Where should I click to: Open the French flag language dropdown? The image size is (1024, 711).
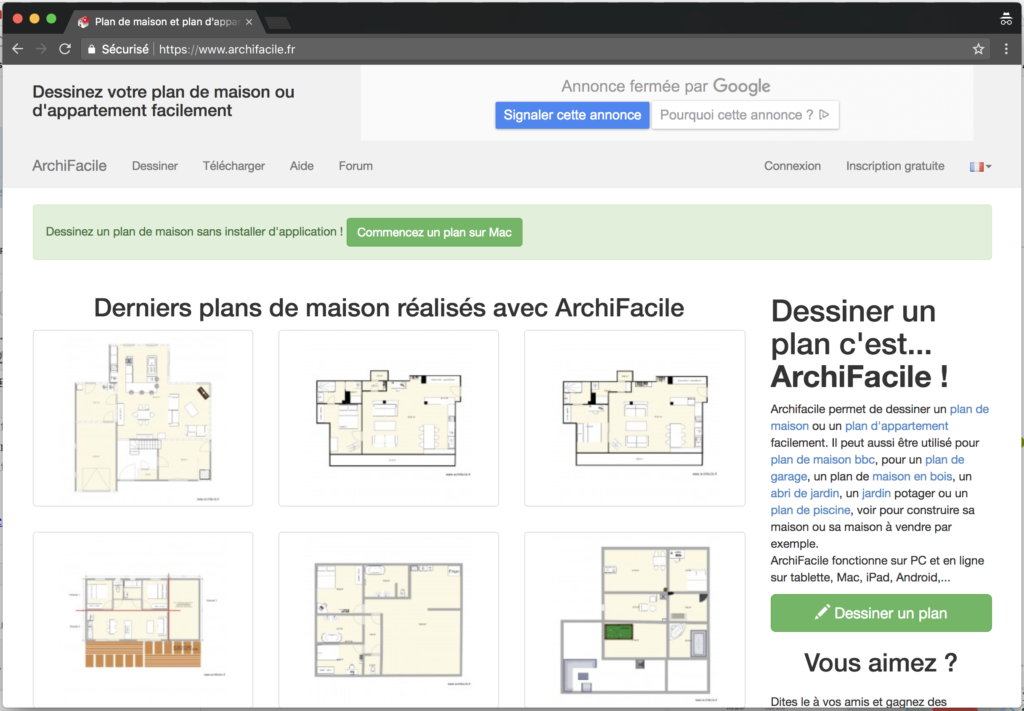(980, 166)
